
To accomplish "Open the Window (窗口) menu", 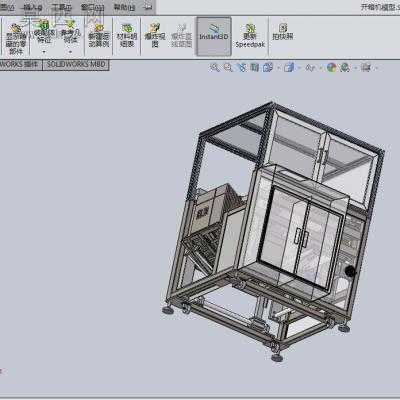I will coord(93,7).
